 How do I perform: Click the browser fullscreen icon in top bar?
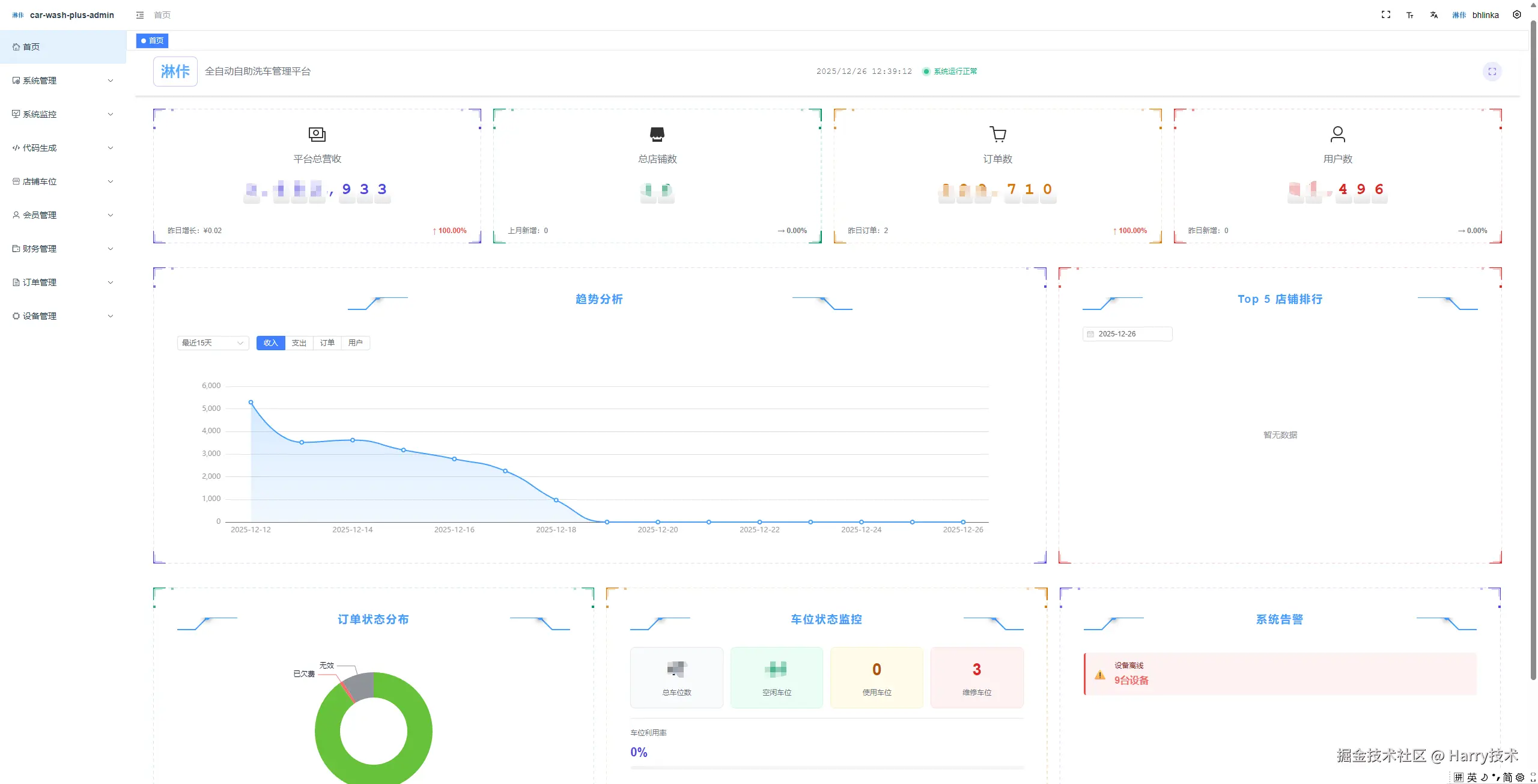(1386, 15)
